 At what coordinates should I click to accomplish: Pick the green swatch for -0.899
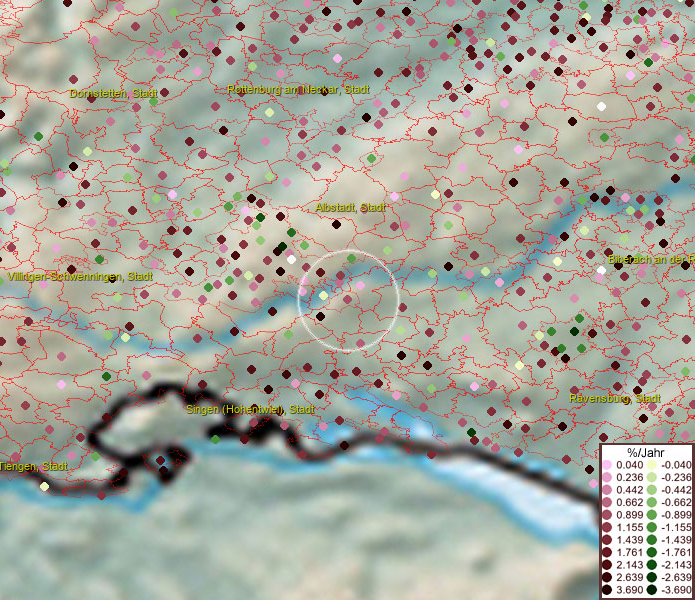click(652, 515)
